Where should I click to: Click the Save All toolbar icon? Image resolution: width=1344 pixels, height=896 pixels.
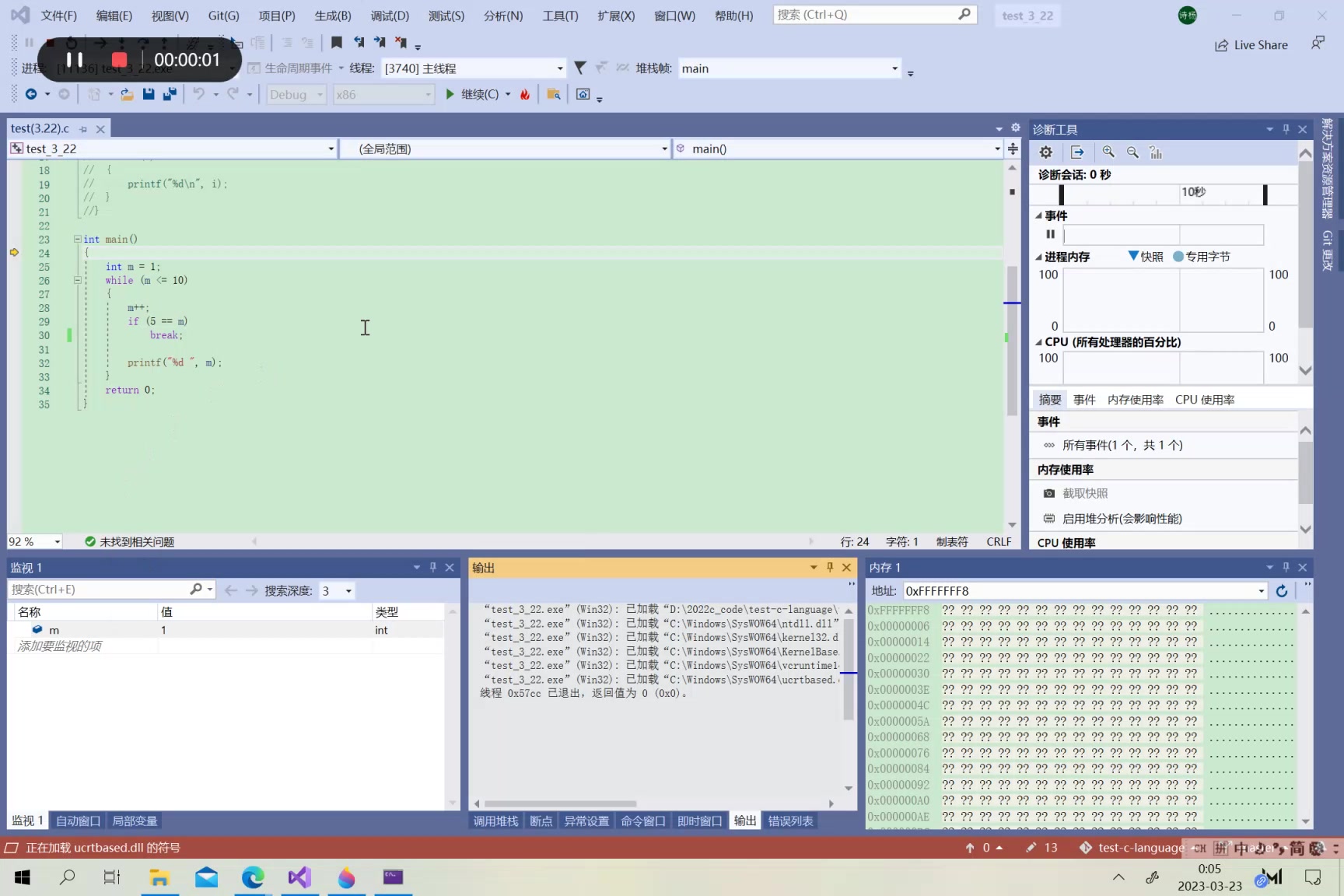[169, 94]
